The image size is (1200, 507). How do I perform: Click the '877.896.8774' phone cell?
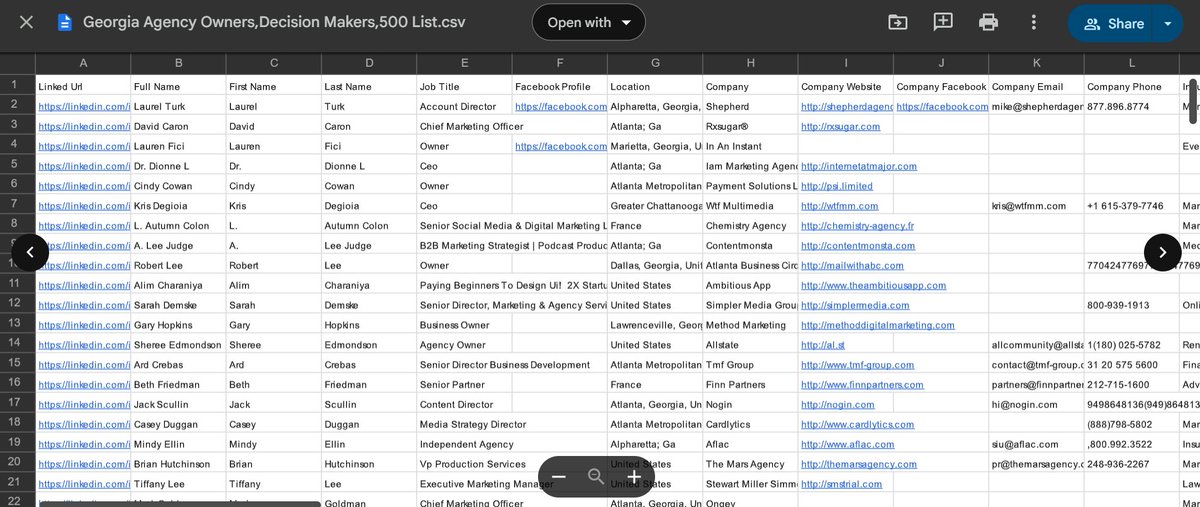1132,106
